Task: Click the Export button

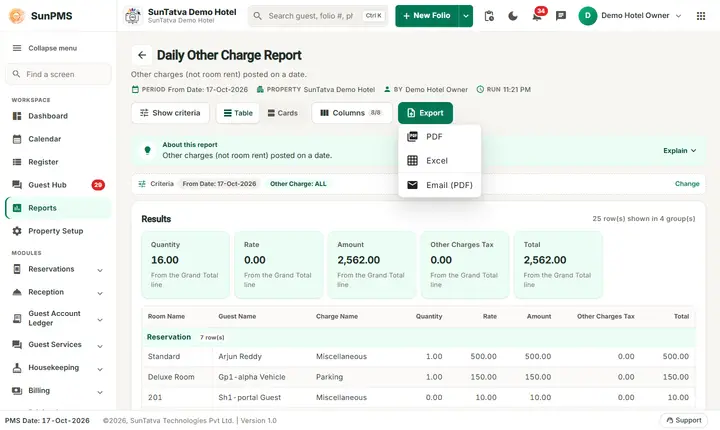Action: [x=425, y=113]
